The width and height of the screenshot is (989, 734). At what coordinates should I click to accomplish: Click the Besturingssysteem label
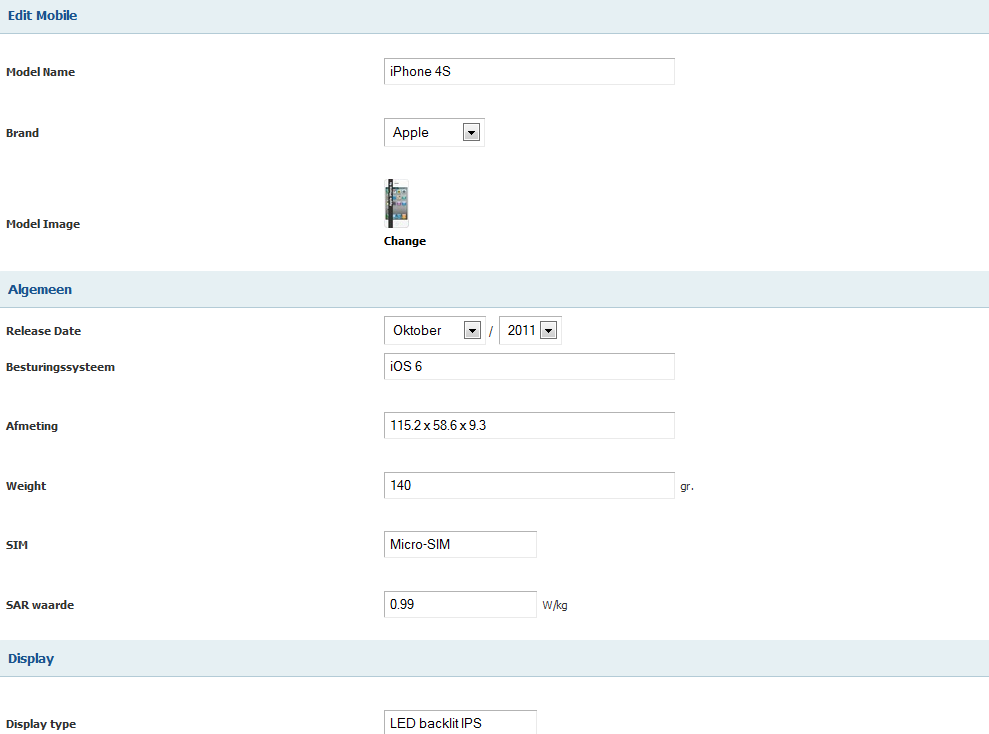pyautogui.click(x=61, y=367)
